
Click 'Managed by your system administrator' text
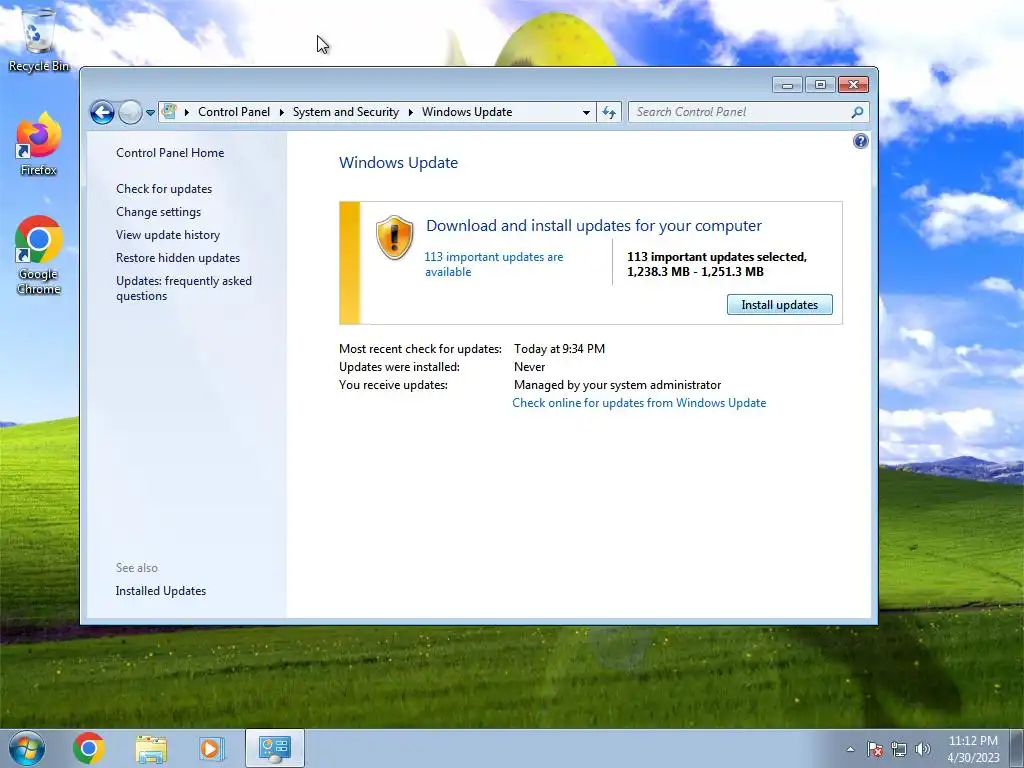617,385
